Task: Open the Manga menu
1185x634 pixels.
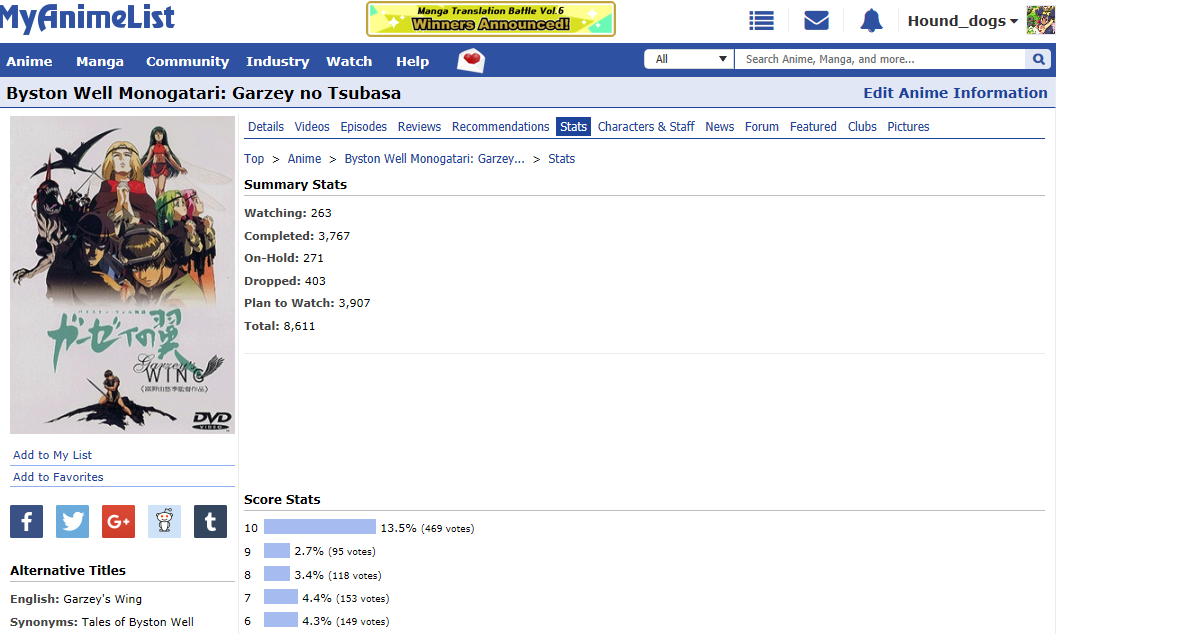Action: pos(100,61)
